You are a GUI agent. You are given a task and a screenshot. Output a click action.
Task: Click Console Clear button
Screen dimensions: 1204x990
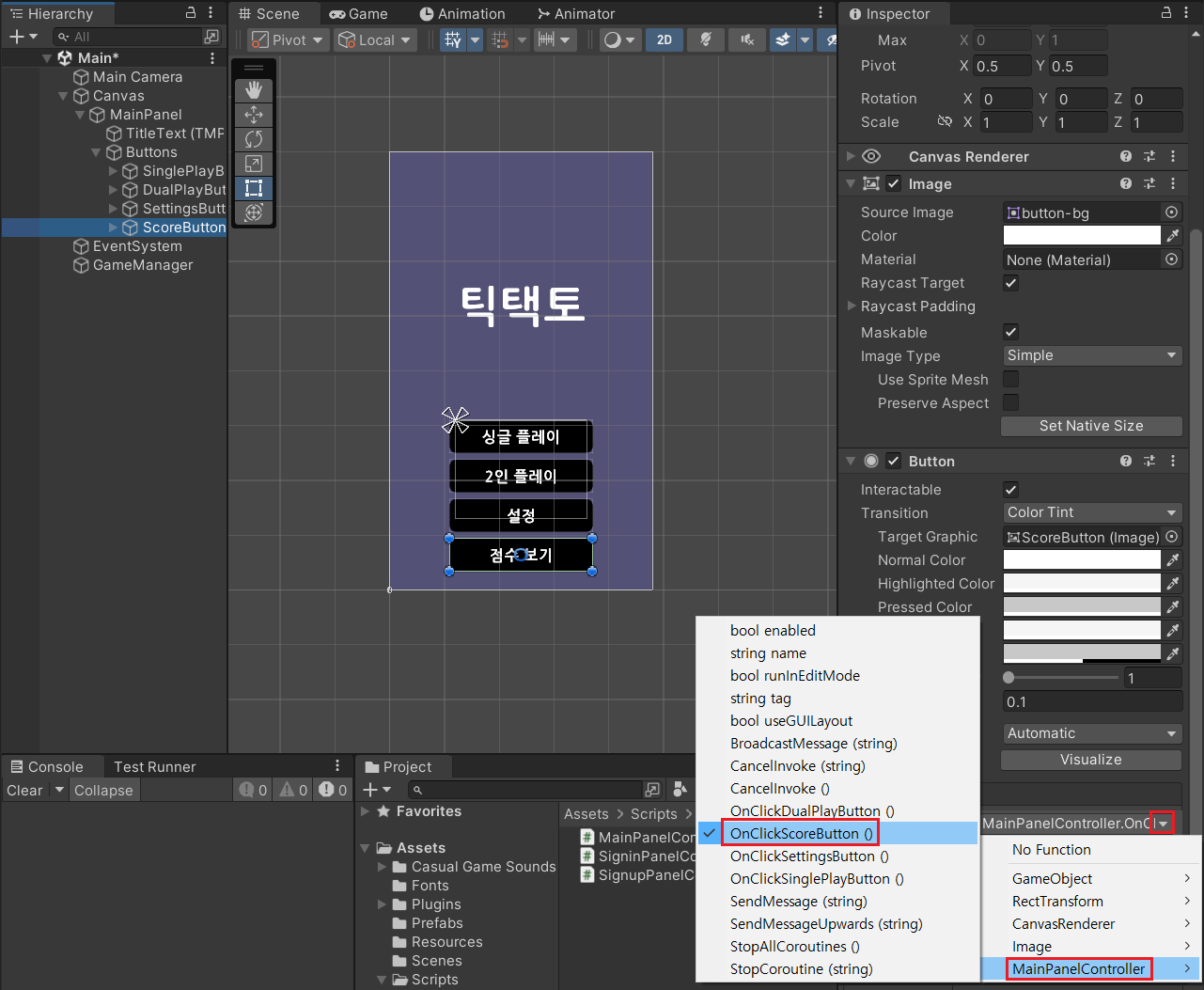click(24, 790)
